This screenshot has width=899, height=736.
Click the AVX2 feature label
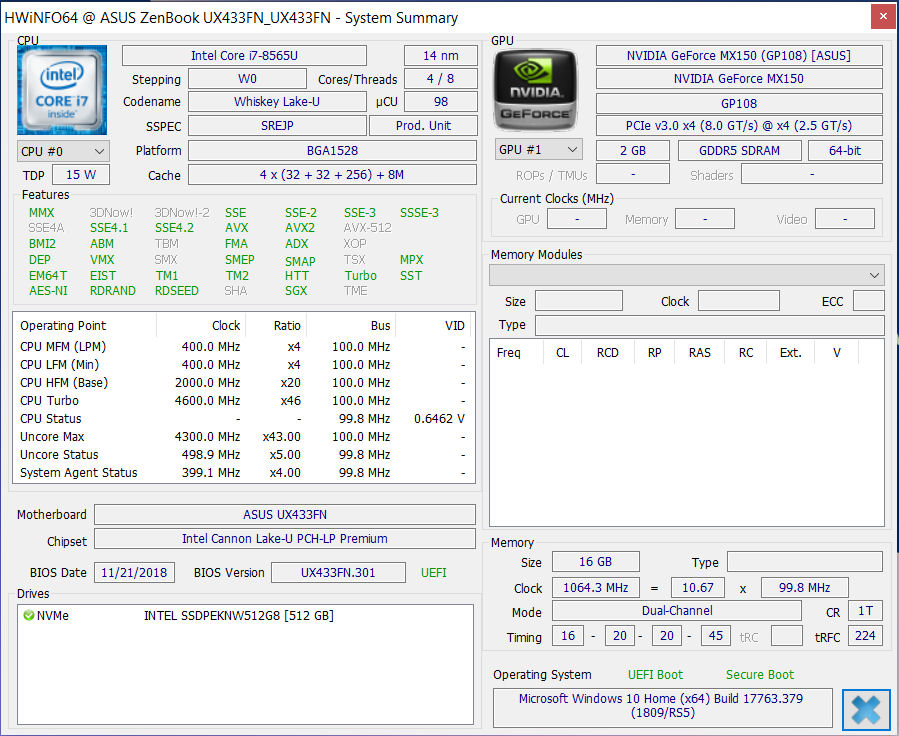pyautogui.click(x=300, y=228)
